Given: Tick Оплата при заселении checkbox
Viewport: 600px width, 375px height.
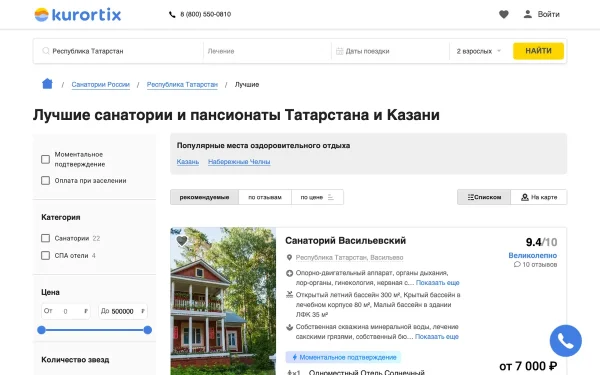Looking at the screenshot, I should coord(46,180).
